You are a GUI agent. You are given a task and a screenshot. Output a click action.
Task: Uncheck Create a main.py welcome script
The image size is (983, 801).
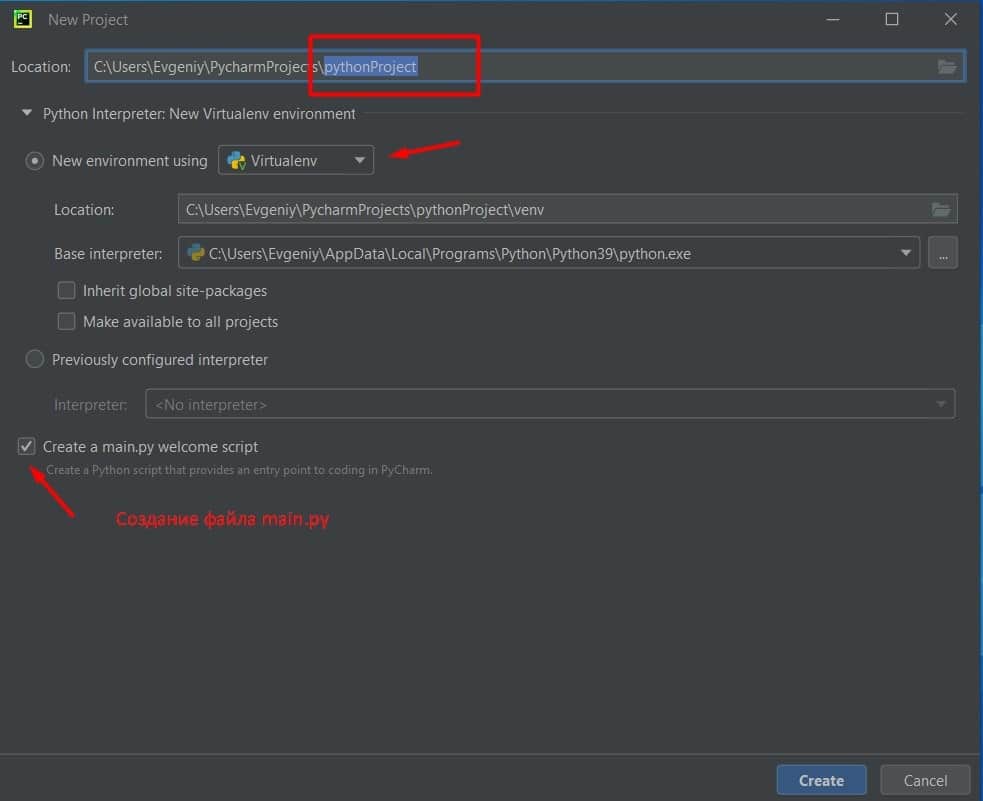27,447
